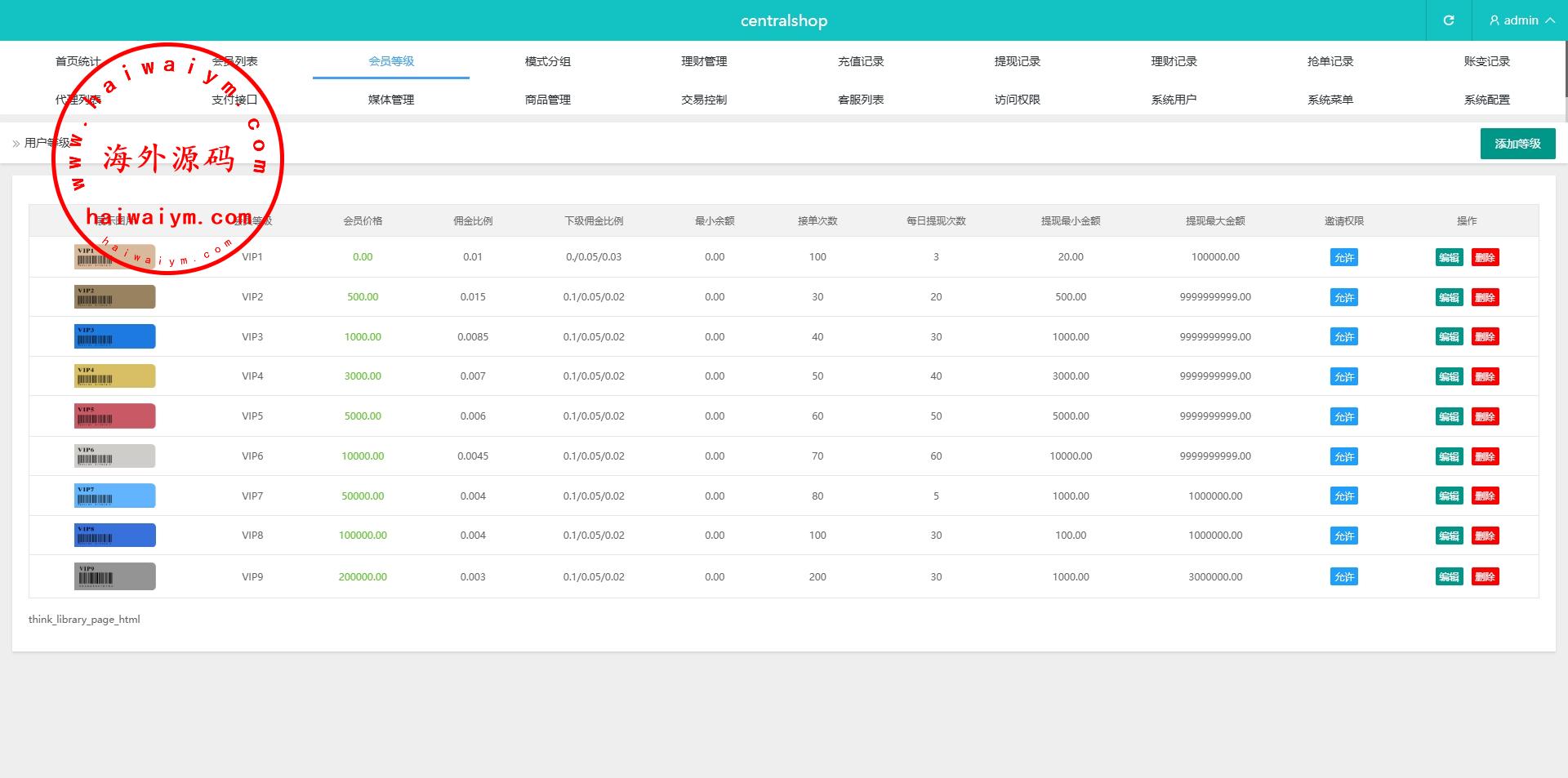1568x778 pixels.
Task: Click the refresh icon in header
Action: tap(1448, 20)
